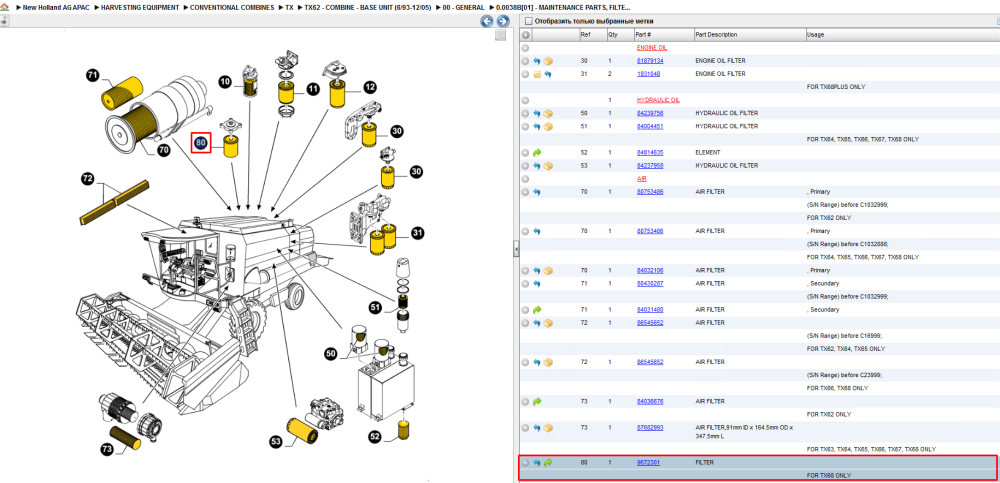Click green forward arrow for part 84814635
This screenshot has height=483, width=1000.
point(537,153)
